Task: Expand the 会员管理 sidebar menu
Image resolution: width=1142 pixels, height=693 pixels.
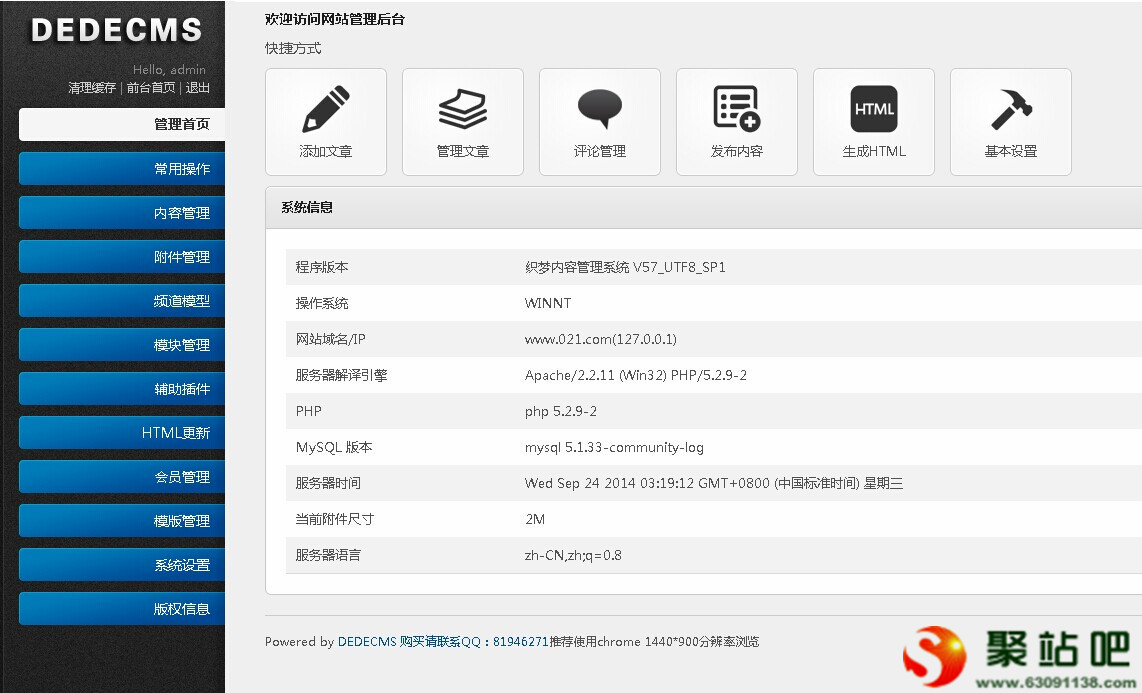Action: point(122,477)
